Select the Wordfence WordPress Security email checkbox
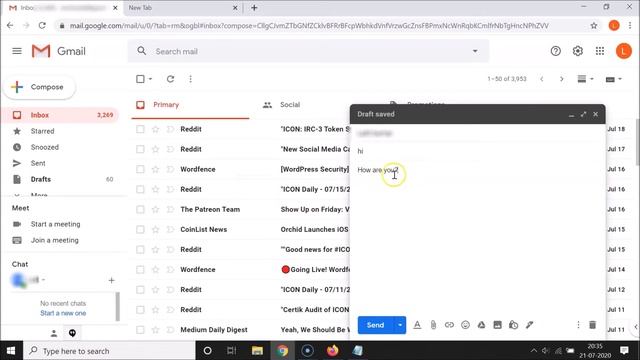This screenshot has width=640, height=360. point(140,169)
